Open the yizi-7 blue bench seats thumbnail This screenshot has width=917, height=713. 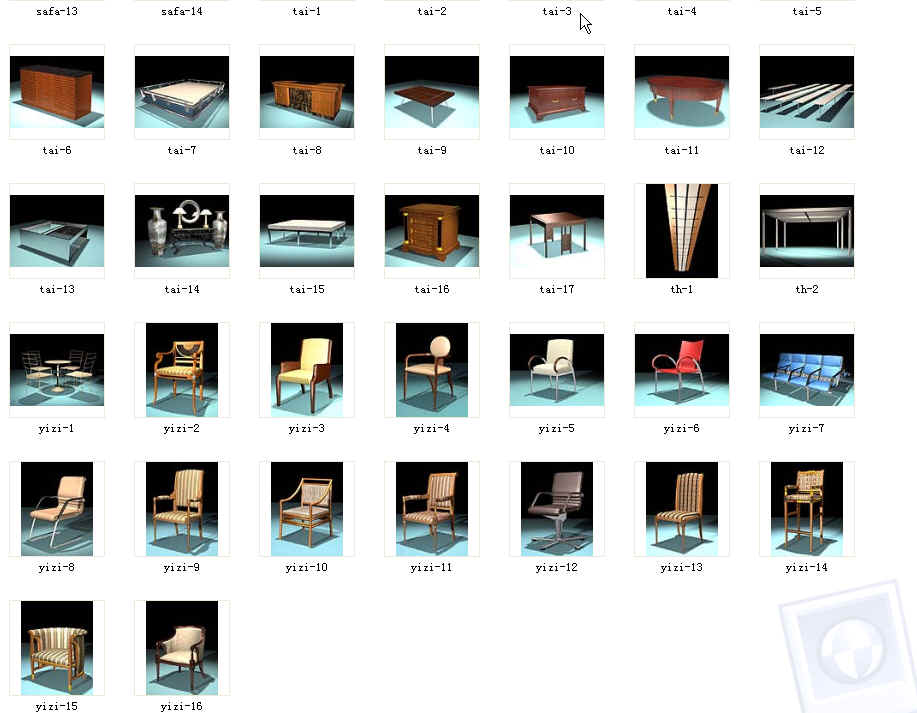tap(807, 370)
